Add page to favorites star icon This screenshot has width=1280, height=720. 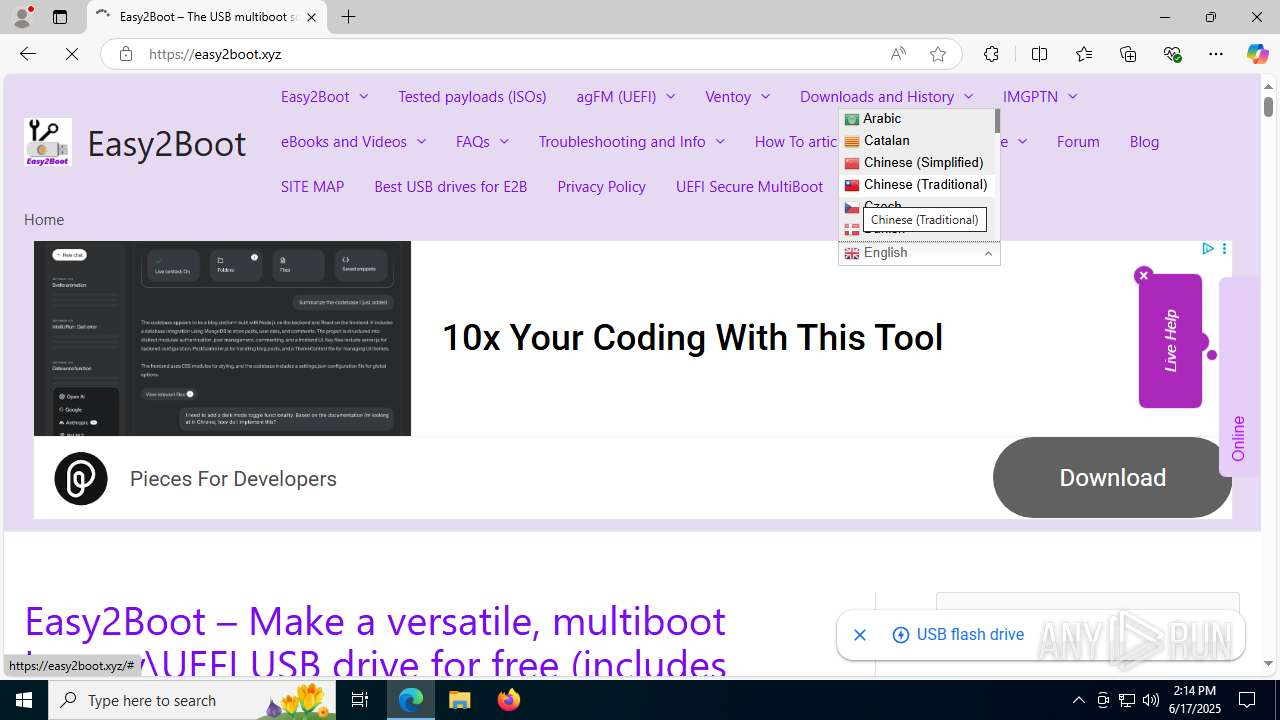tap(938, 54)
